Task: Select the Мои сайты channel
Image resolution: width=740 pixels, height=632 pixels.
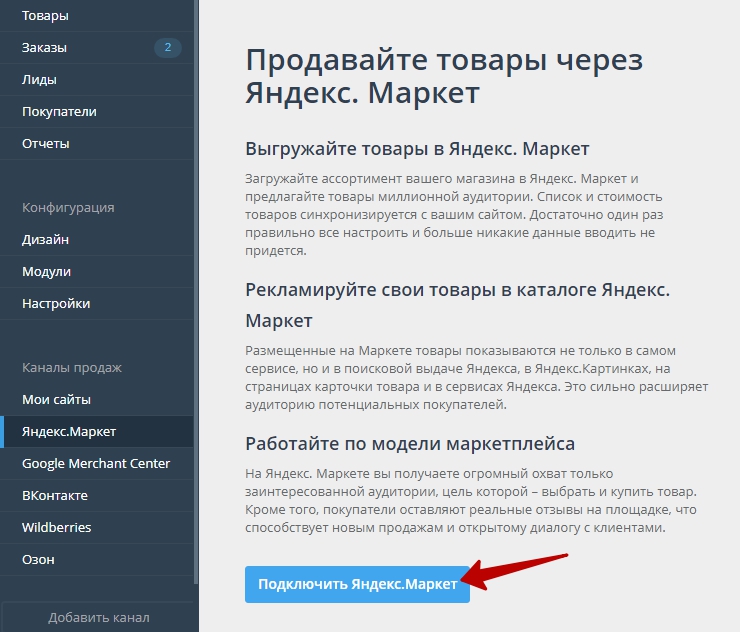Action: (96, 400)
